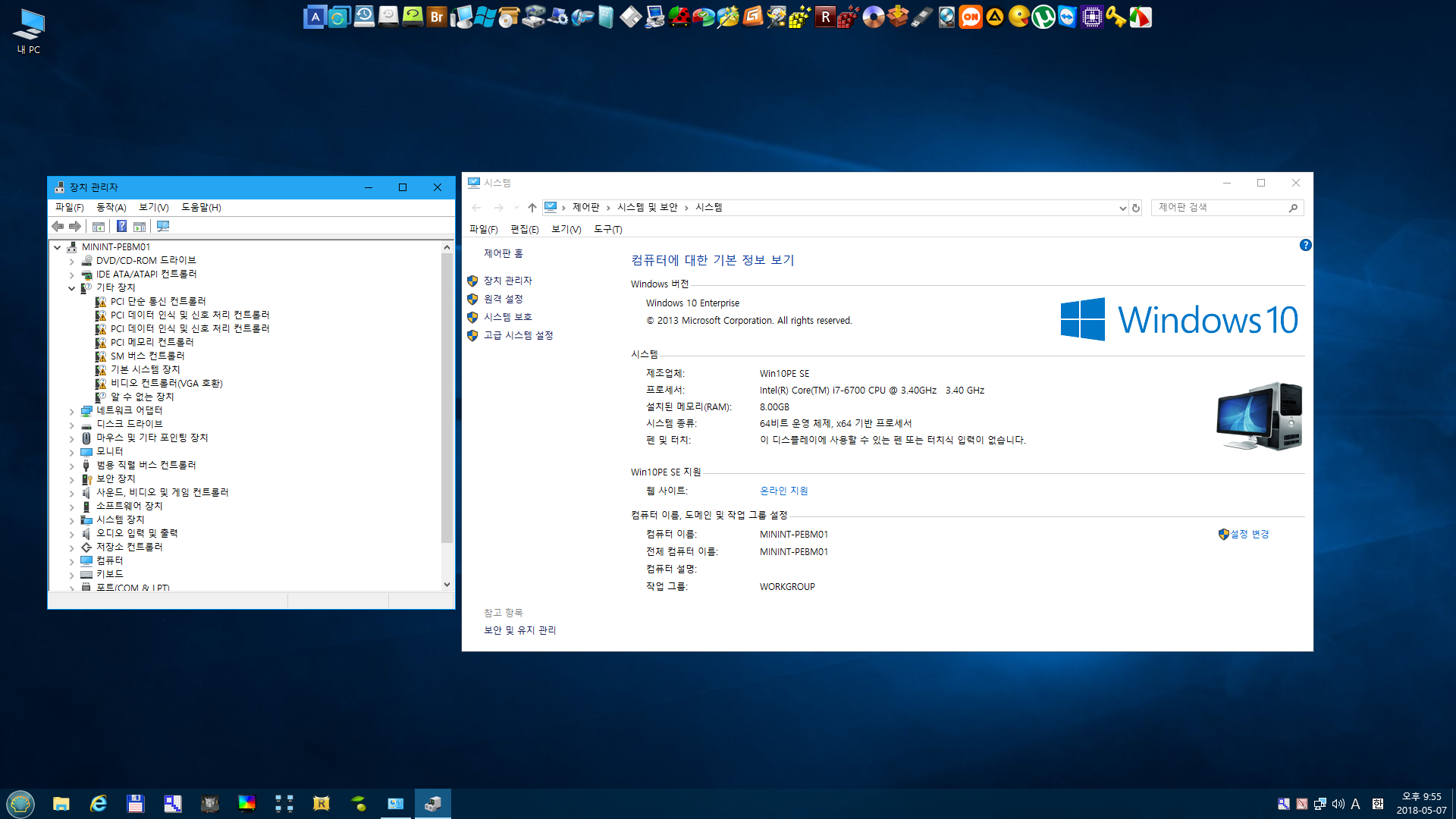Click 고급 시스템 설정 link
This screenshot has width=1456, height=819.
click(519, 335)
